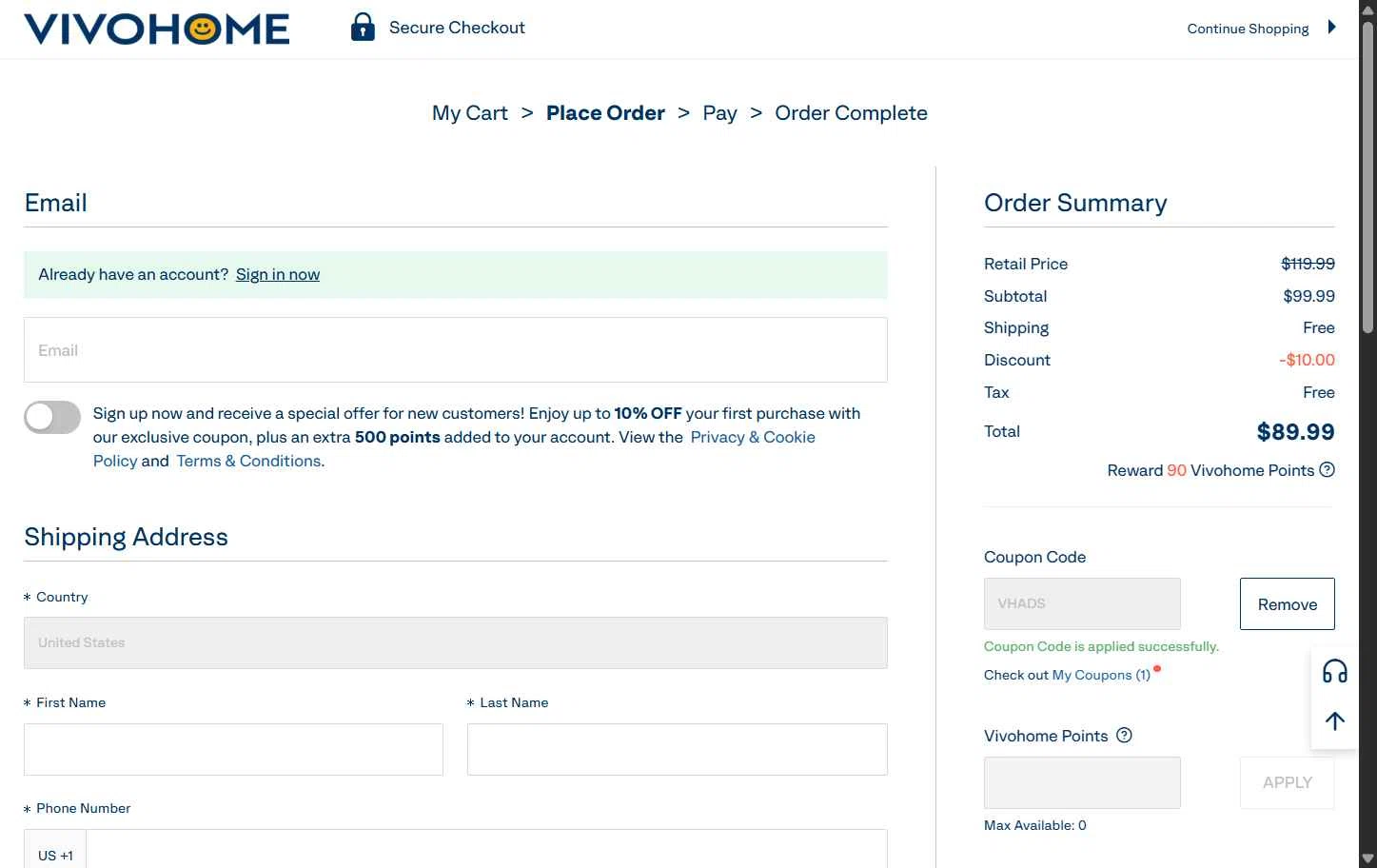The width and height of the screenshot is (1377, 868).
Task: Click the struck-through $119.99 retail price
Action: click(1308, 264)
